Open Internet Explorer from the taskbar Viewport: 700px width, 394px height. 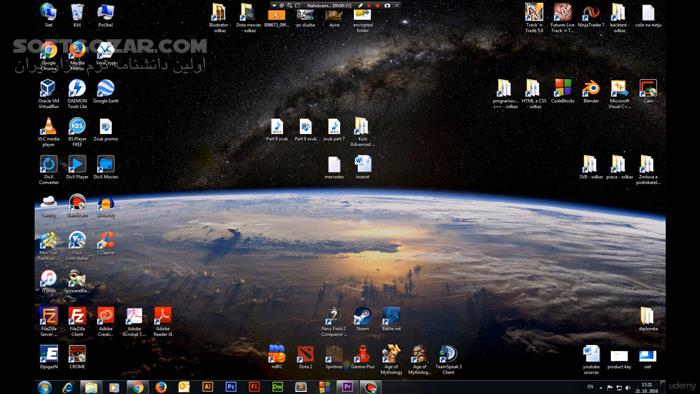(68, 387)
